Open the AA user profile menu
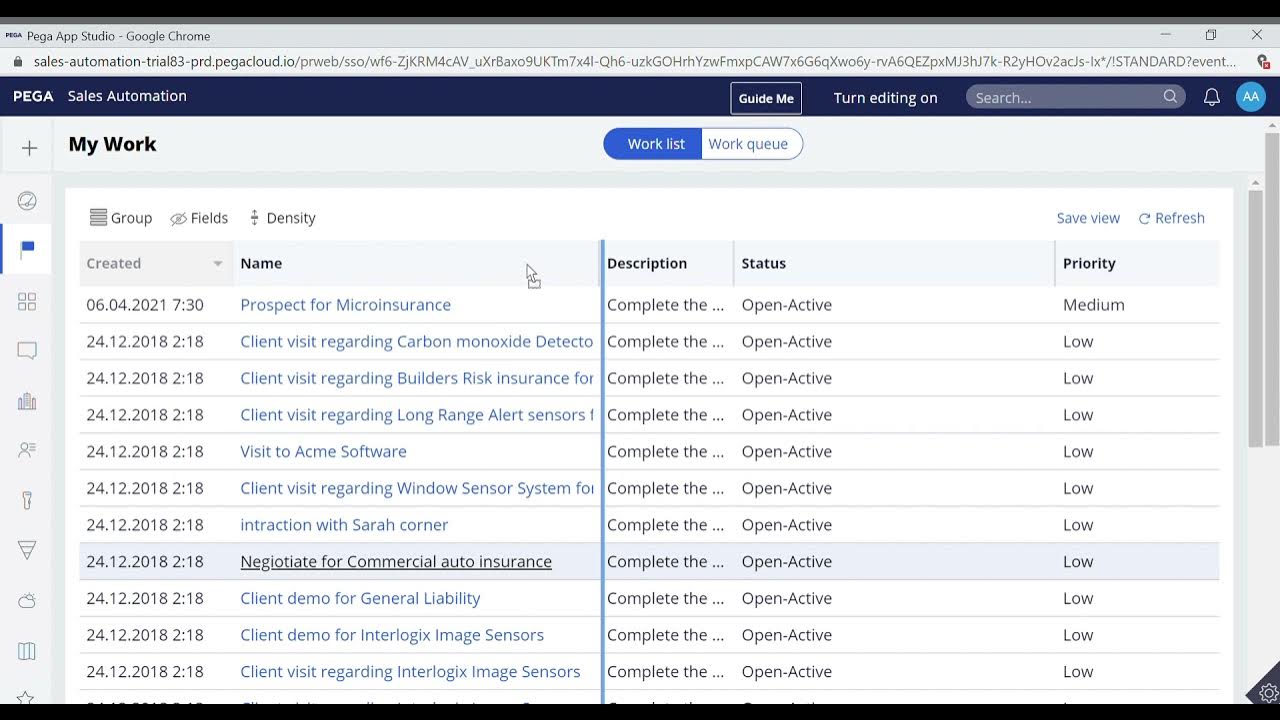 pos(1250,97)
